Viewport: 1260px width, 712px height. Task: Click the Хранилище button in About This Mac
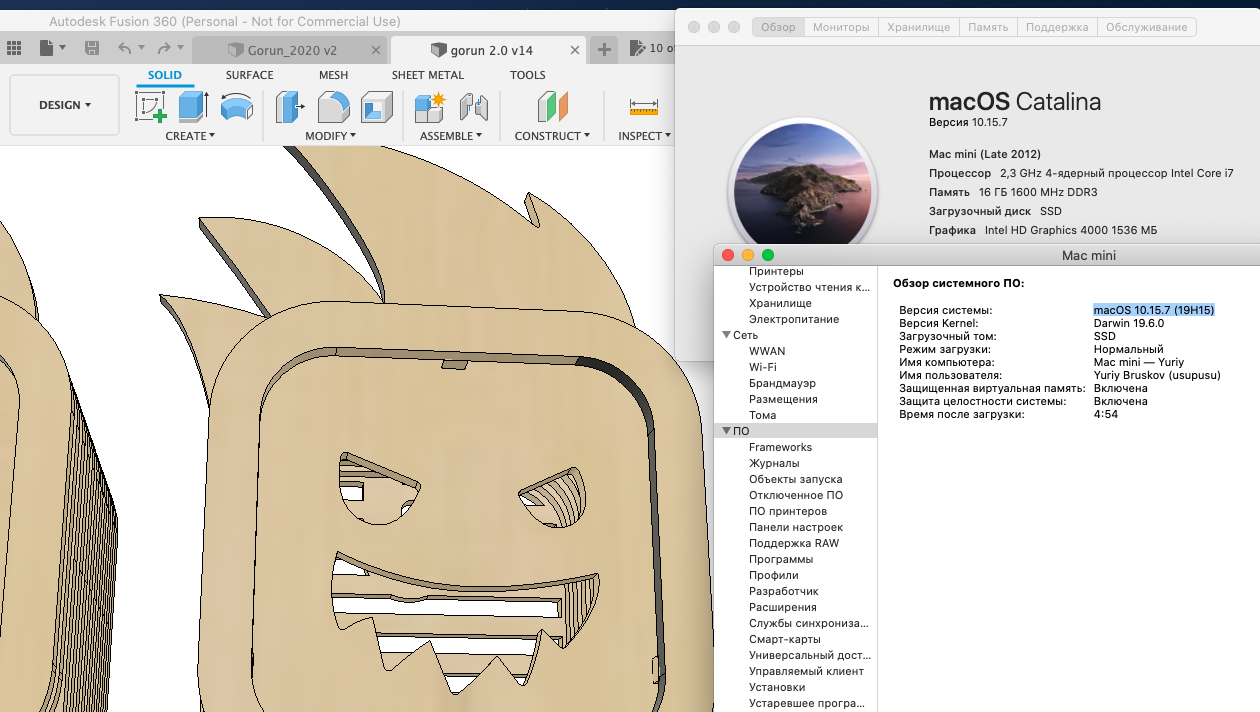coord(919,27)
